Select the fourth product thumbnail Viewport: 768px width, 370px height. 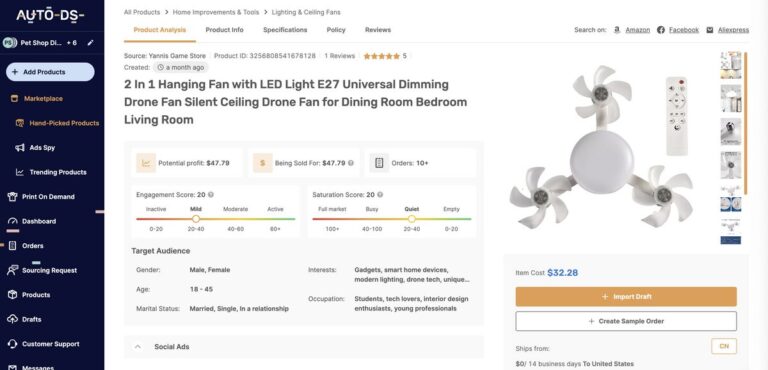coord(731,165)
